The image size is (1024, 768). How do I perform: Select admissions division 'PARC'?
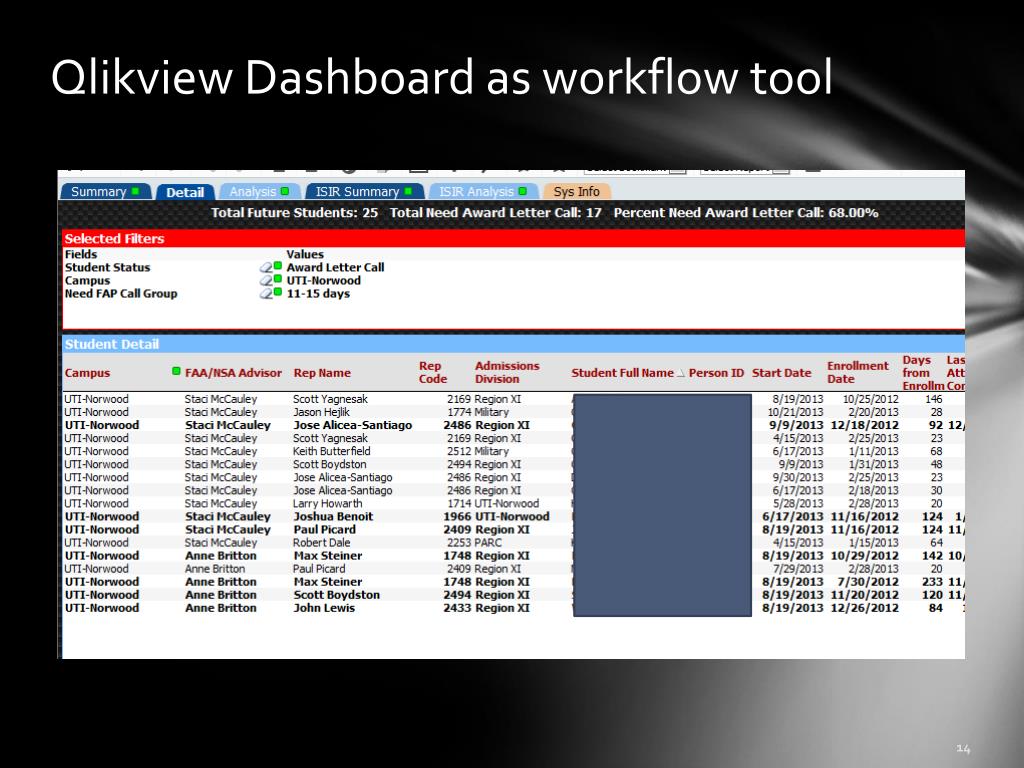(x=488, y=543)
